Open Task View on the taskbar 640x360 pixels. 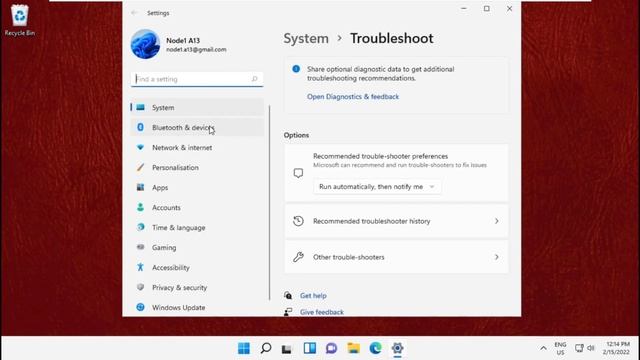pos(287,348)
